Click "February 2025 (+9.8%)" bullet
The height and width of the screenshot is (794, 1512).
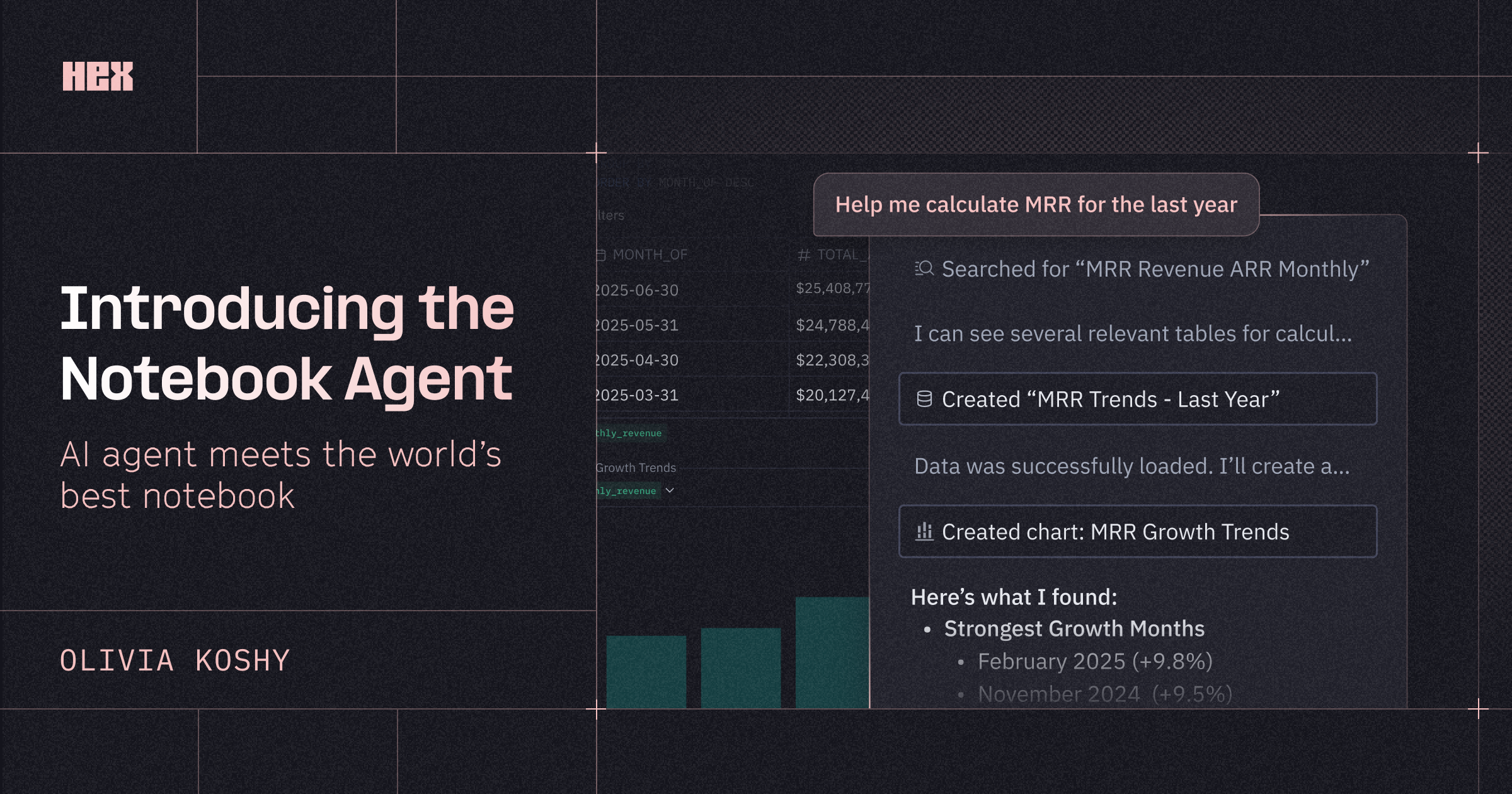click(1095, 661)
